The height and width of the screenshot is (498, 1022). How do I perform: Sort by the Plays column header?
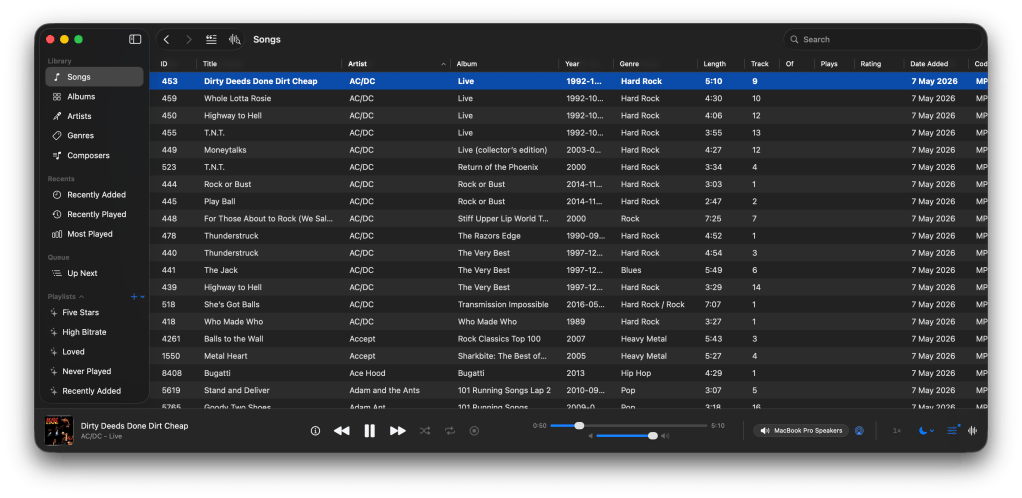(x=834, y=64)
